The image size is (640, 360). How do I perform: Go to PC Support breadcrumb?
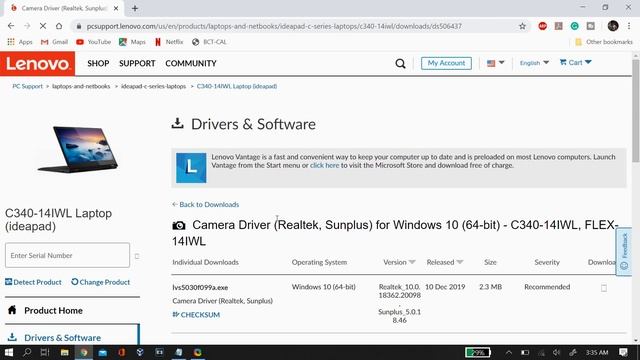(x=27, y=86)
